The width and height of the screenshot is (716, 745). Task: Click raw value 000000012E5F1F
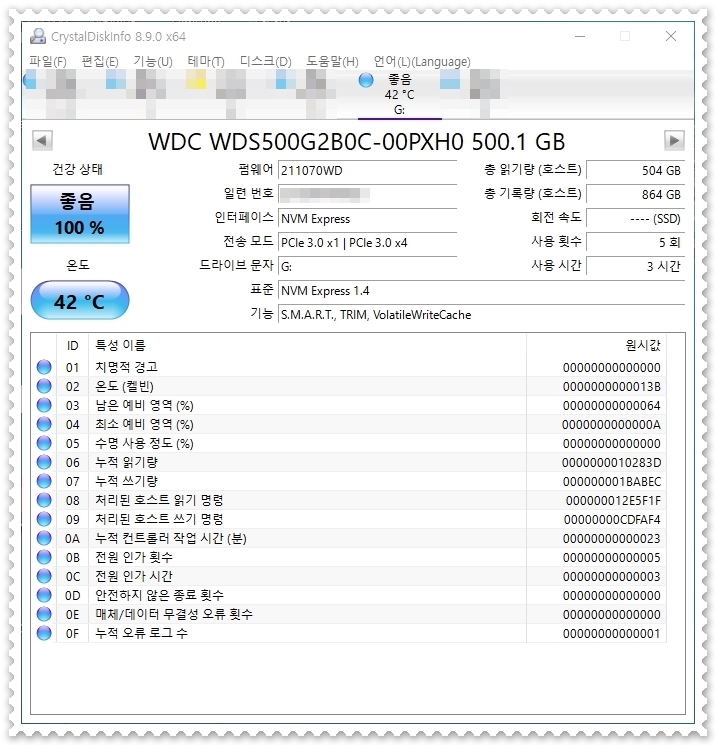click(x=613, y=501)
